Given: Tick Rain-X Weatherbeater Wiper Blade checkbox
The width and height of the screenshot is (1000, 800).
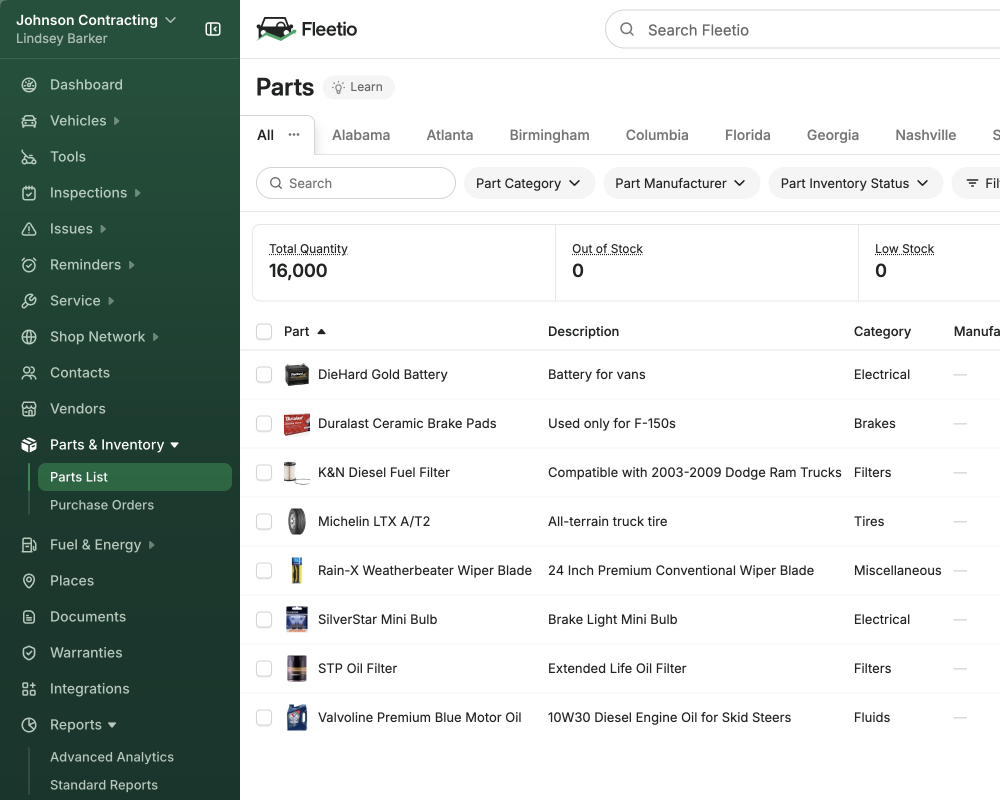Looking at the screenshot, I should (264, 570).
